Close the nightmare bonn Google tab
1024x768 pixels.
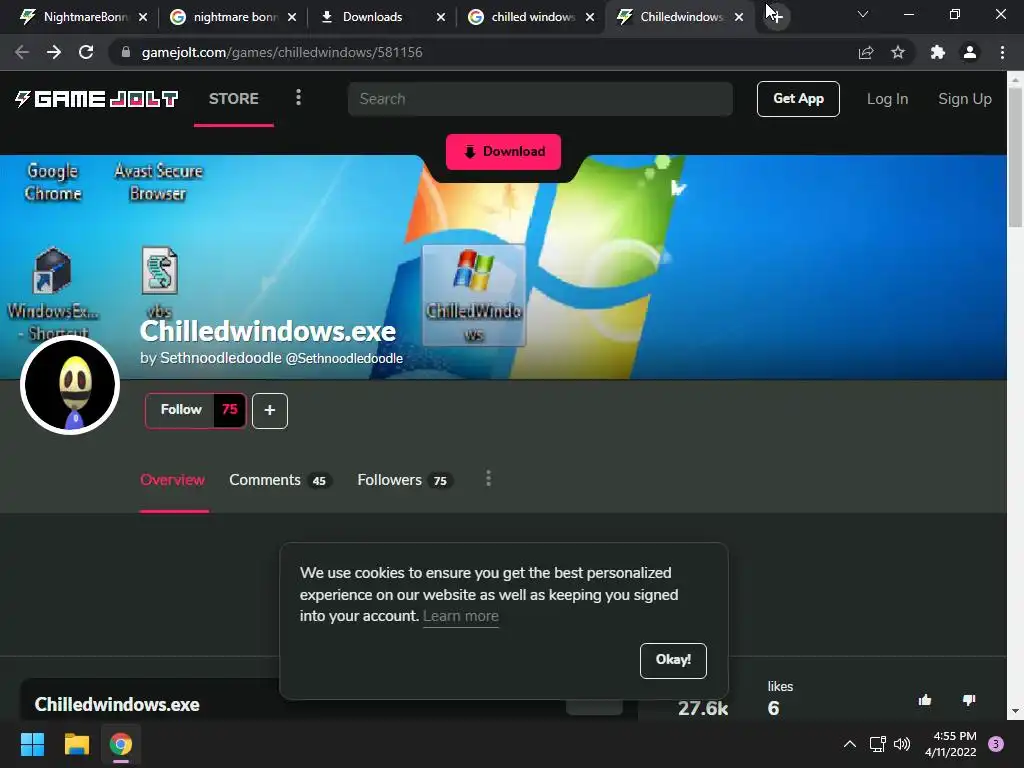point(292,17)
